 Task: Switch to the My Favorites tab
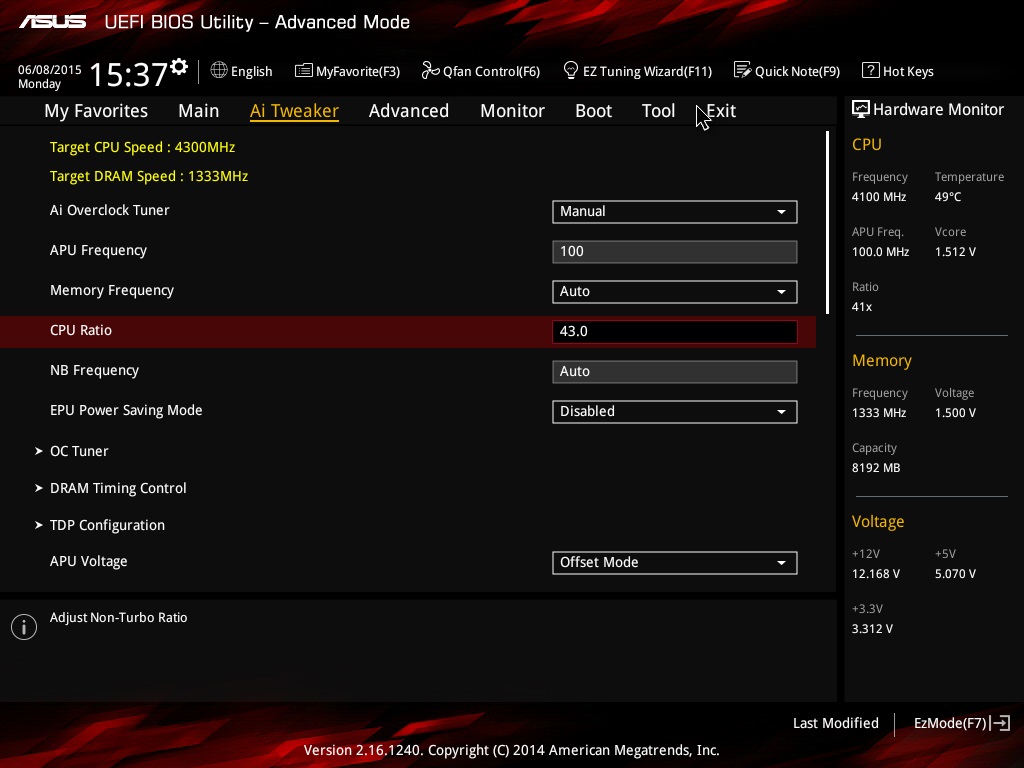pos(96,111)
